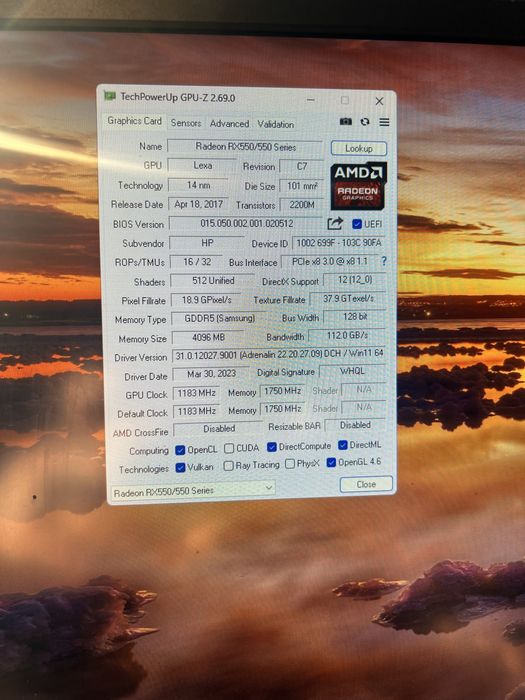Image resolution: width=525 pixels, height=700 pixels.
Task: Toggle the OpenCL checkbox
Action: (180, 450)
